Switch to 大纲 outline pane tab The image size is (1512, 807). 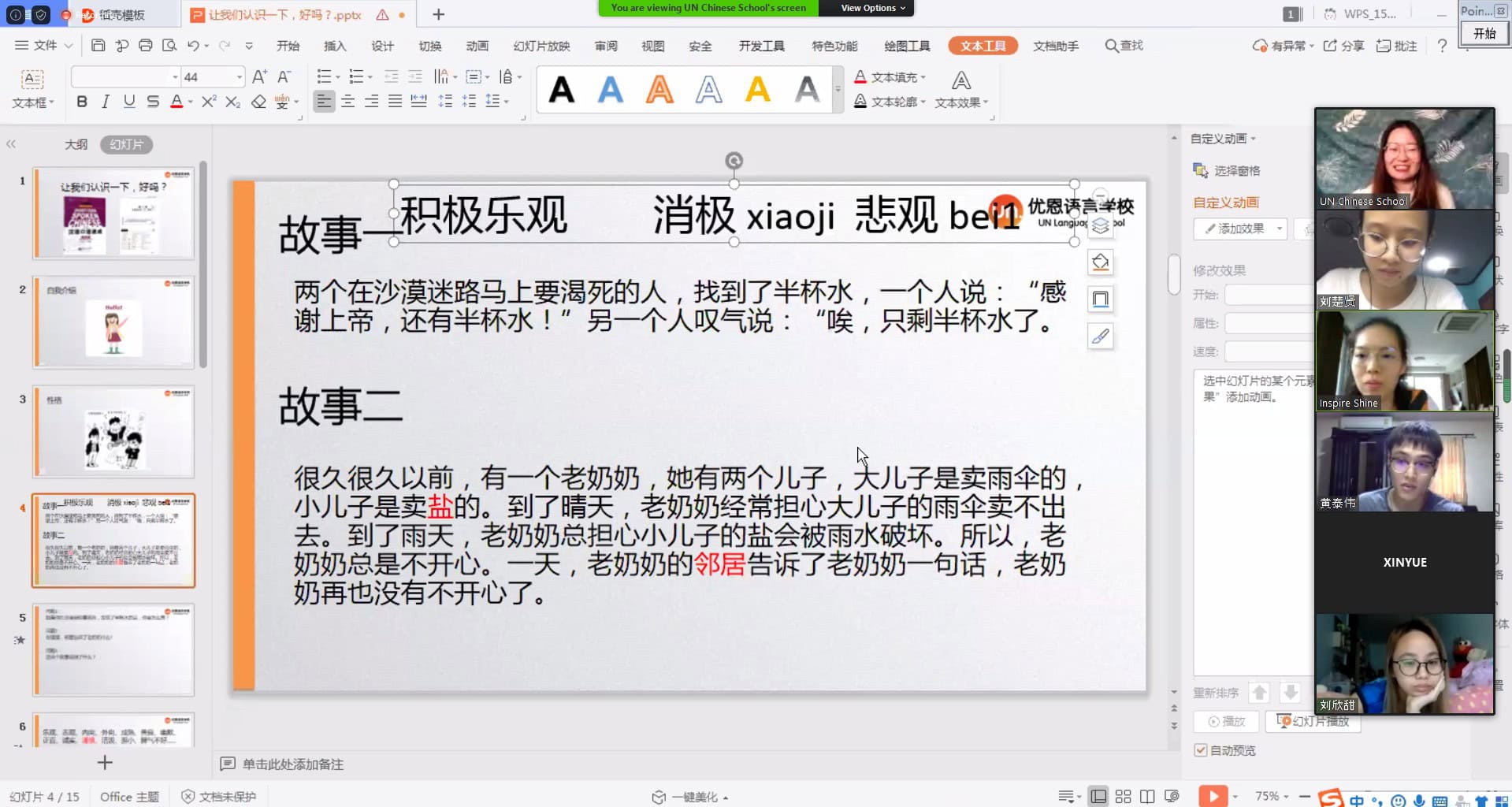coord(76,144)
